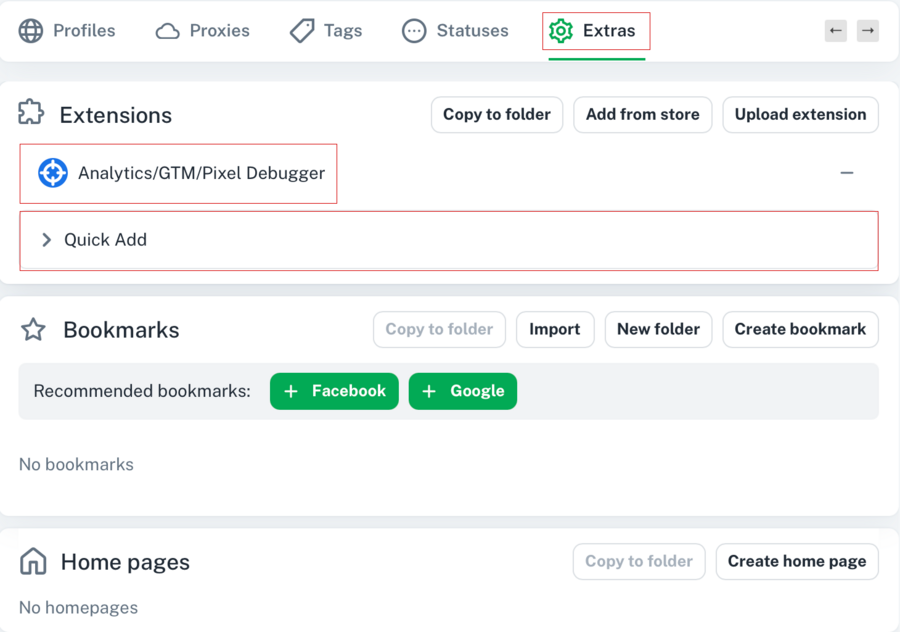Remove Analytics/GTM/Pixel Debugger using minus icon
Screen dimensions: 900x632
(x=847, y=173)
